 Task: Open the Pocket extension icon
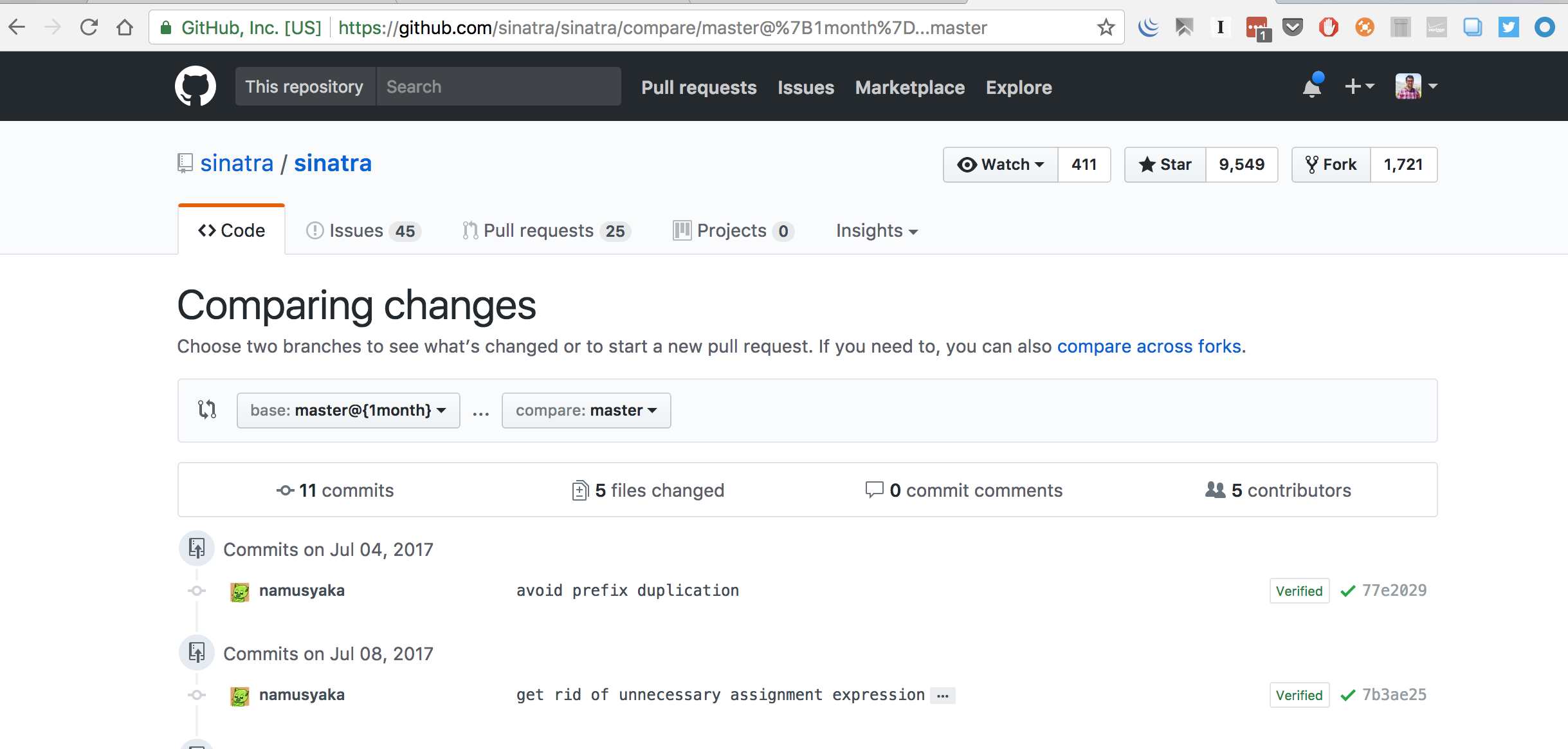coord(1292,27)
